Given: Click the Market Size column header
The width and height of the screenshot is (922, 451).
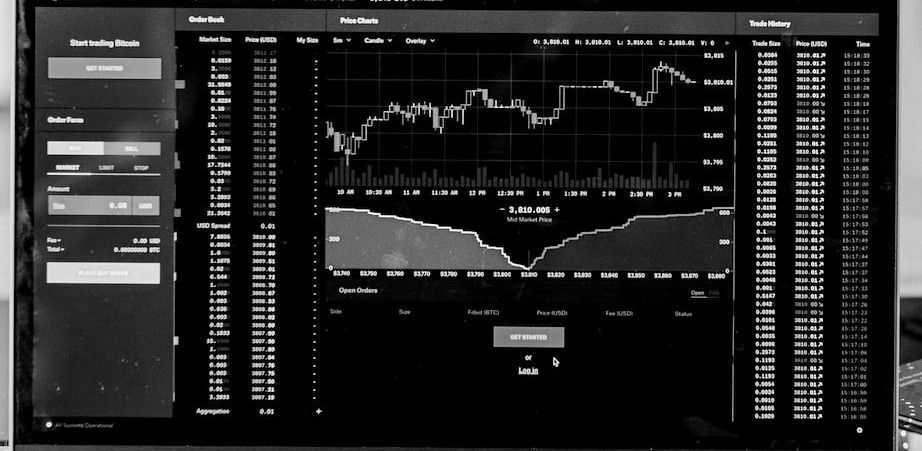Looking at the screenshot, I should tap(215, 40).
